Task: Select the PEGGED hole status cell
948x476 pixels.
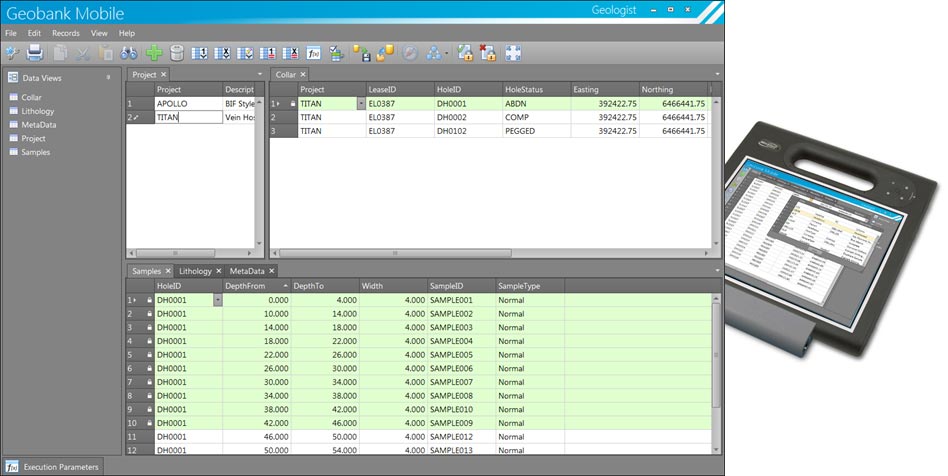Action: click(536, 131)
